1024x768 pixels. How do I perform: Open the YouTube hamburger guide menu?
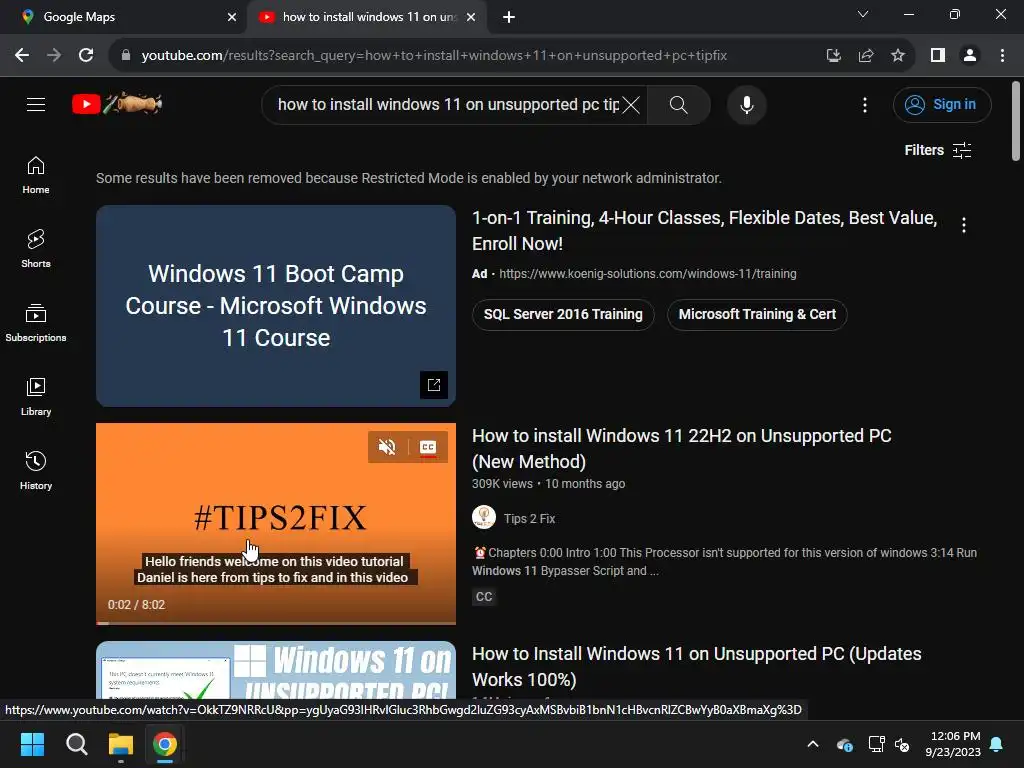coord(36,104)
